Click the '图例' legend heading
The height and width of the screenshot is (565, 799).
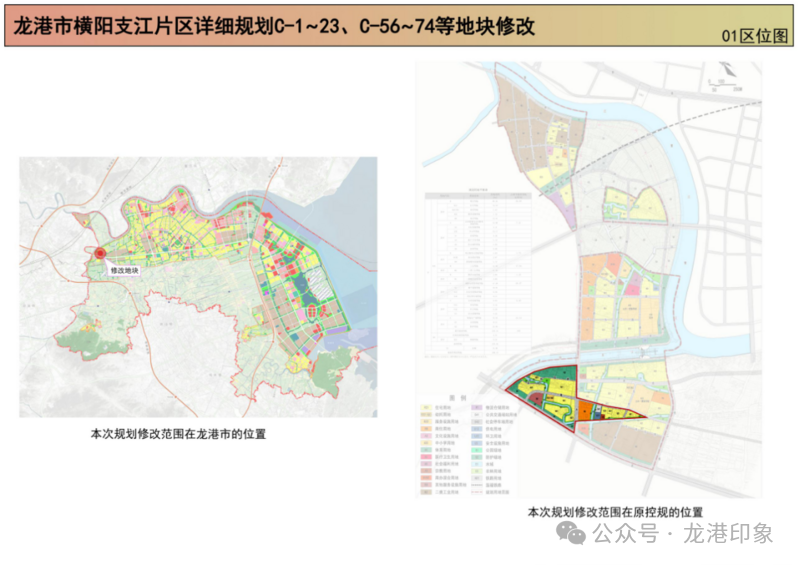(458, 398)
